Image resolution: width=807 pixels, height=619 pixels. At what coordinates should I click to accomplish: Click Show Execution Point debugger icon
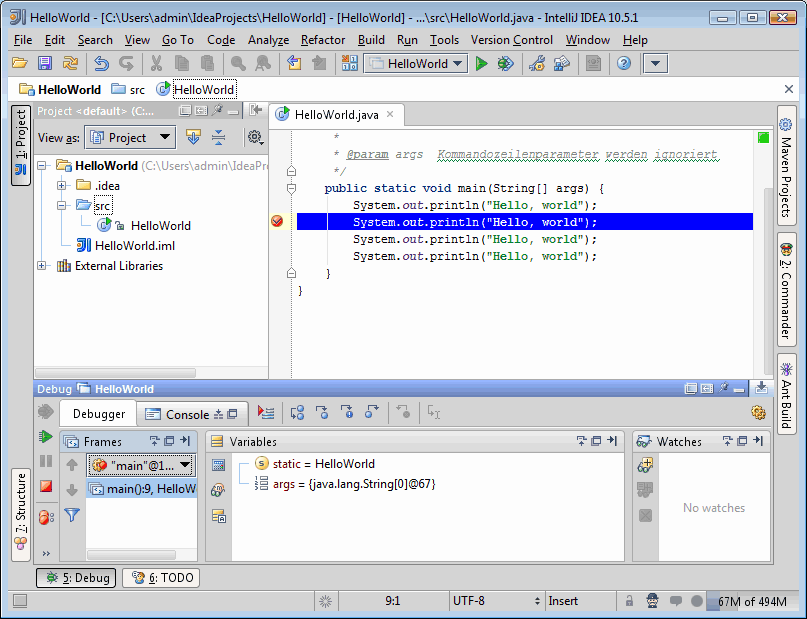pos(266,413)
